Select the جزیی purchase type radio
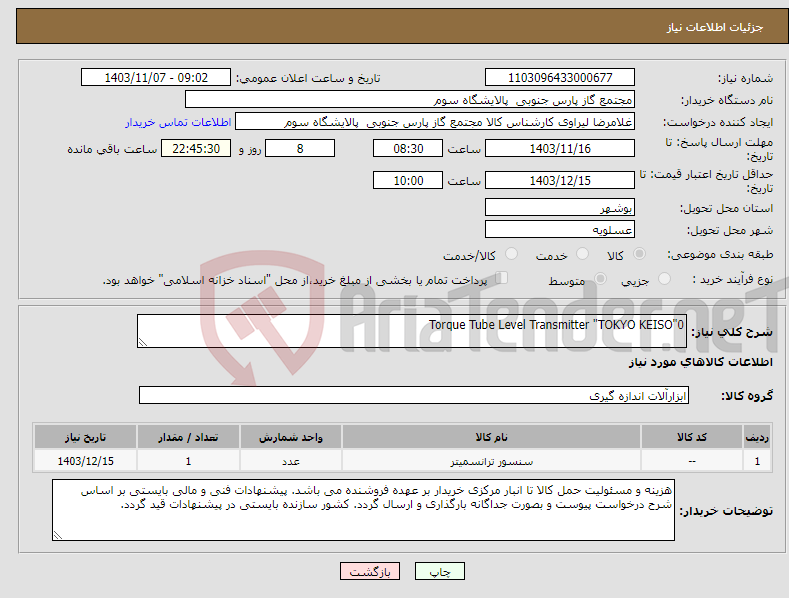This screenshot has width=789, height=598. [664, 278]
